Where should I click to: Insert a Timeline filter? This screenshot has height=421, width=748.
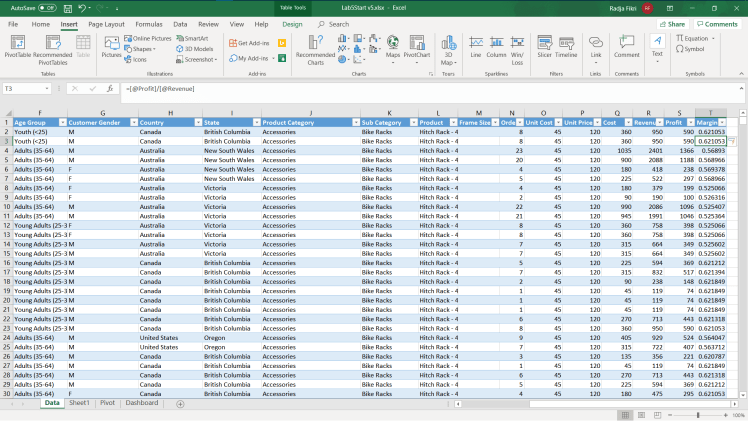(x=567, y=46)
